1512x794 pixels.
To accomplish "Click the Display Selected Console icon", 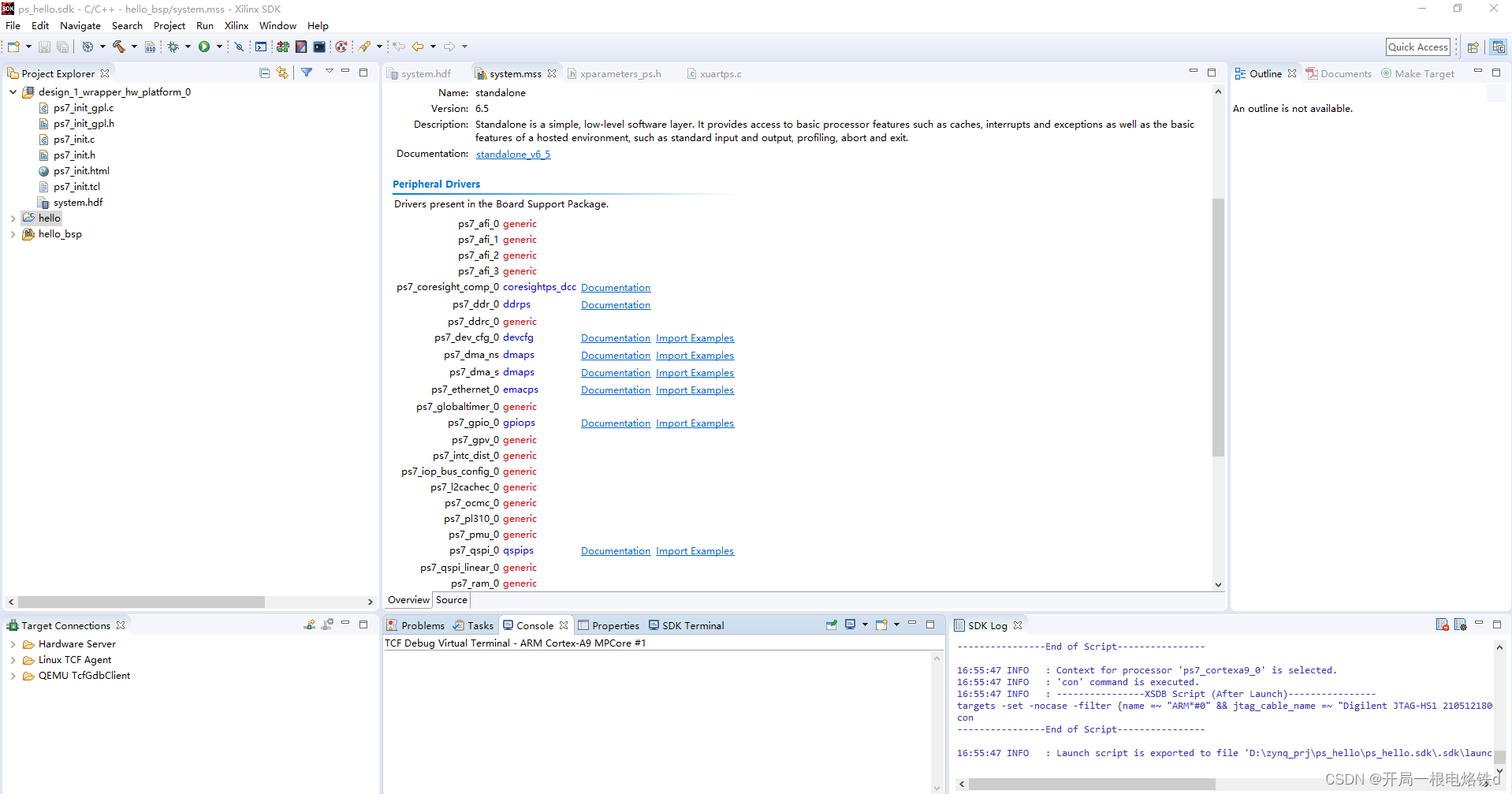I will pyautogui.click(x=851, y=624).
